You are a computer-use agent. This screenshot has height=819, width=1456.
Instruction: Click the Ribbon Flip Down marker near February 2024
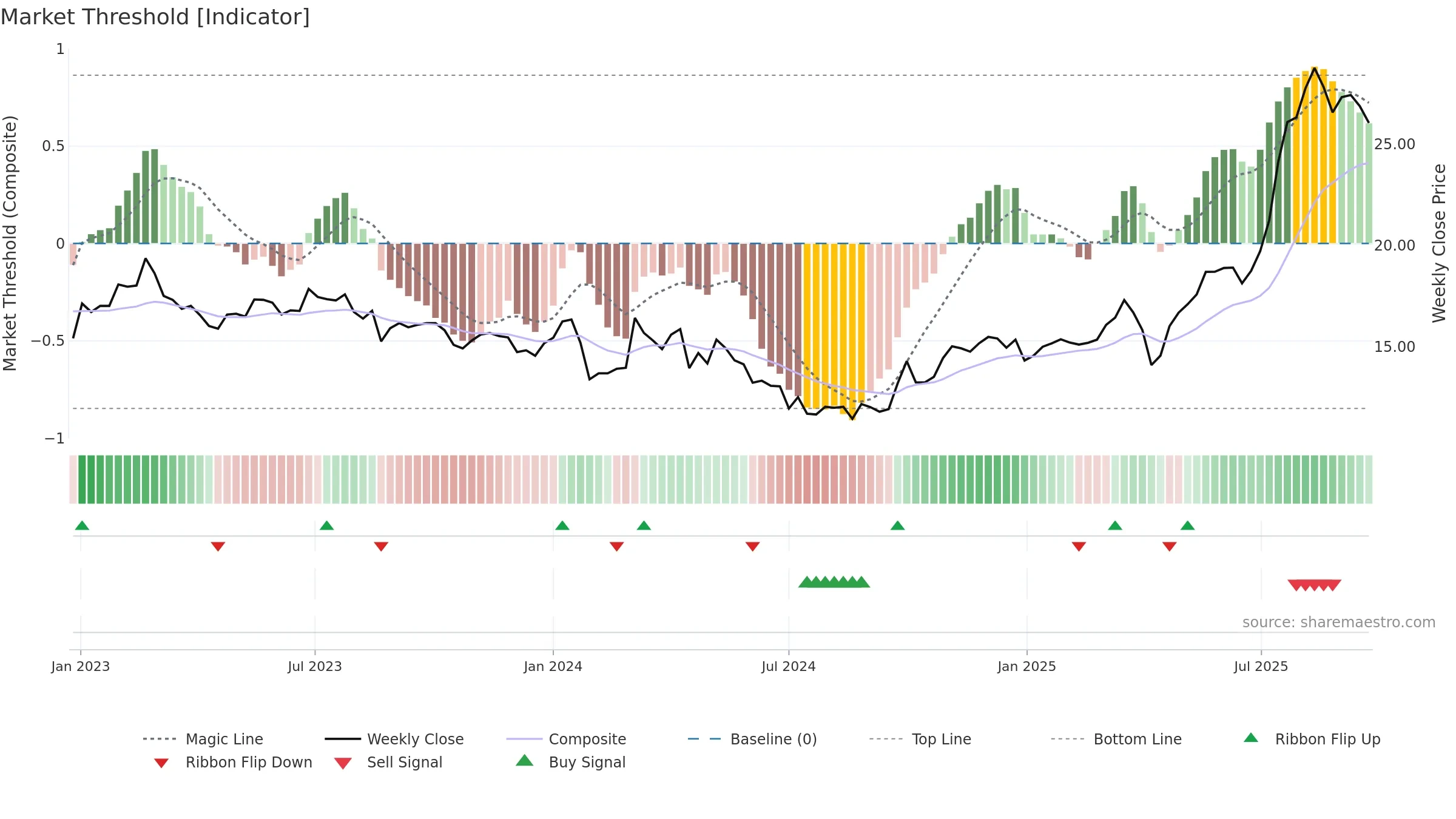pos(617,547)
